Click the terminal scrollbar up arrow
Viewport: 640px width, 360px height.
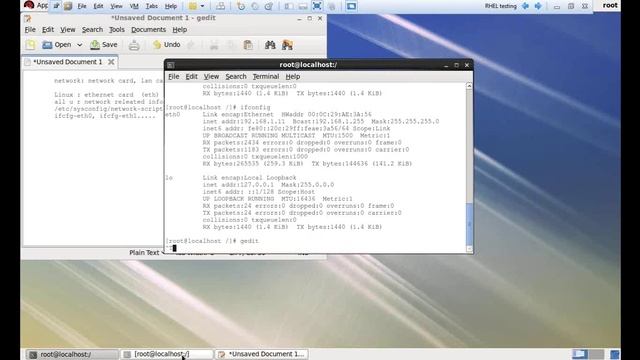[469, 86]
